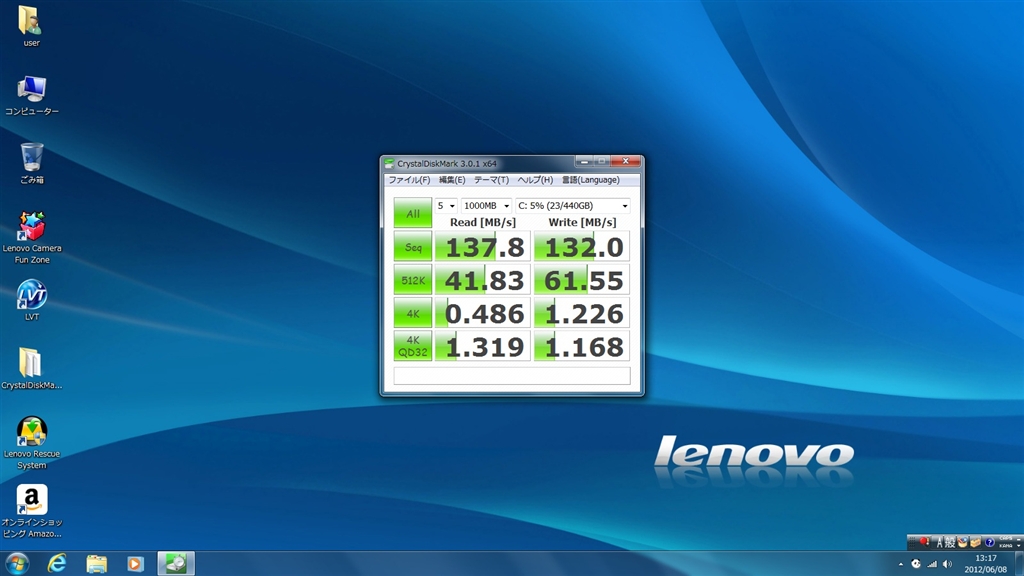The width and height of the screenshot is (1024, 576).
Task: Click the 4K write result 1.226
Action: pyautogui.click(x=582, y=313)
